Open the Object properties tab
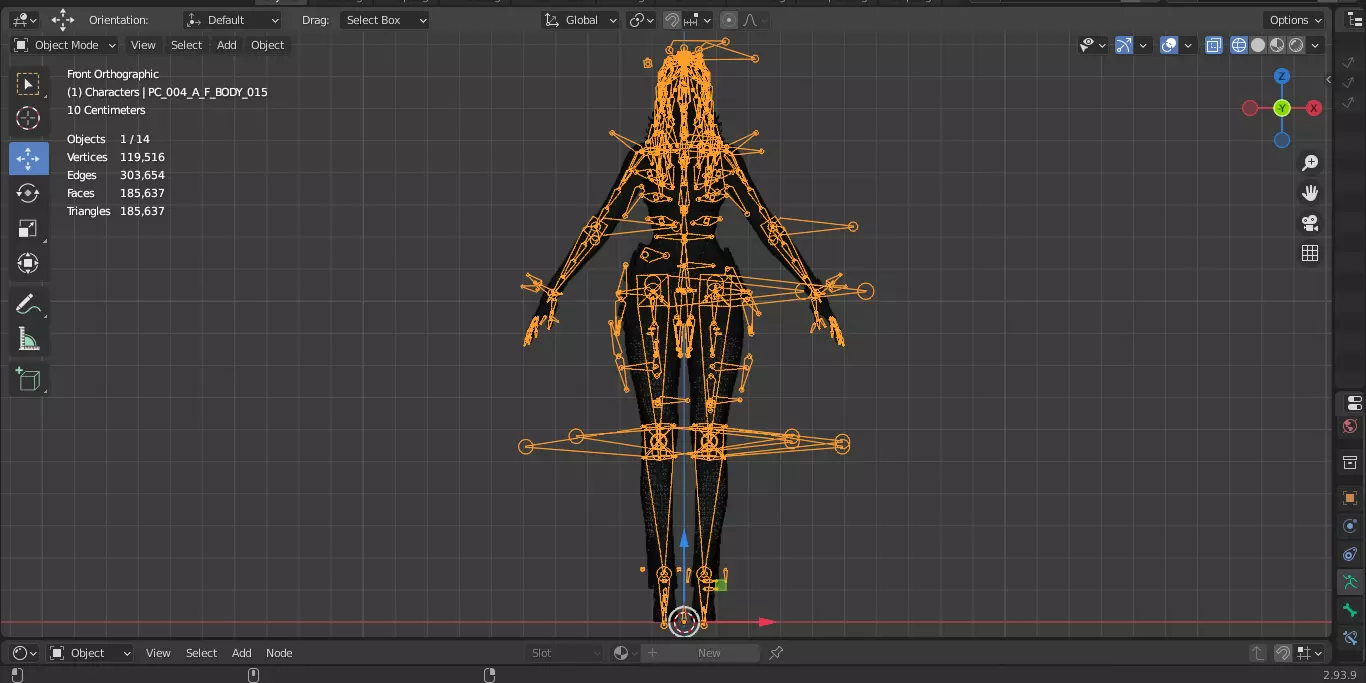 point(1350,498)
